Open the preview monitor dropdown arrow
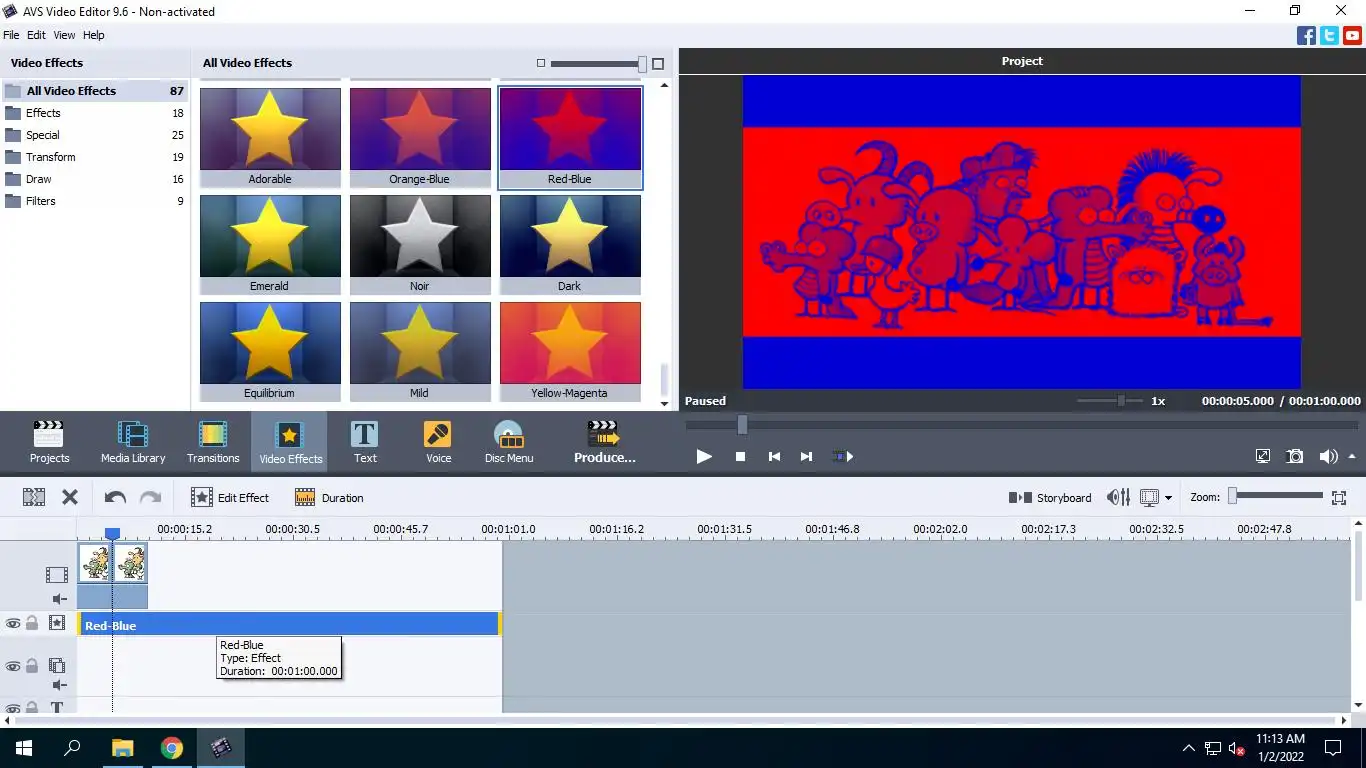The width and height of the screenshot is (1366, 768). 1168,498
